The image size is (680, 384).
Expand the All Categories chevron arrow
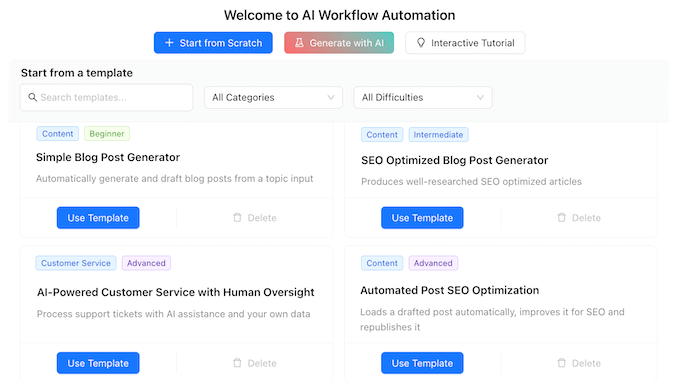[331, 98]
